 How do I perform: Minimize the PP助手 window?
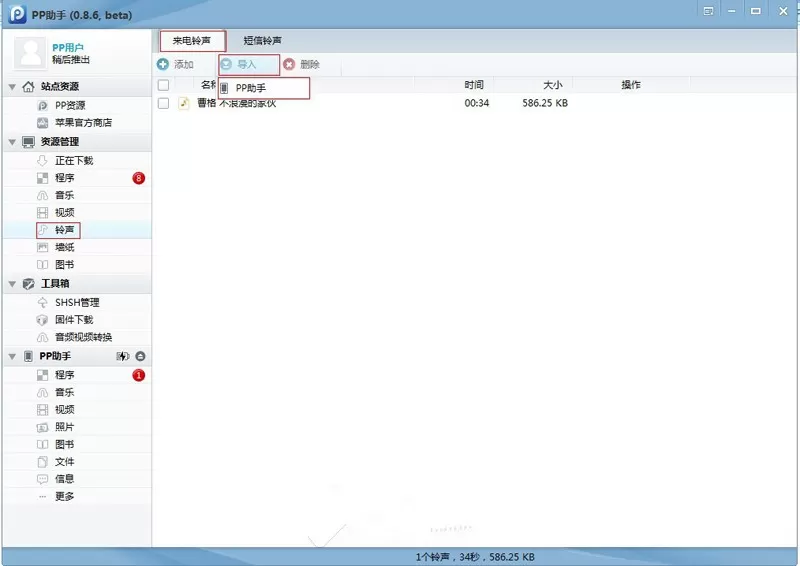click(732, 11)
